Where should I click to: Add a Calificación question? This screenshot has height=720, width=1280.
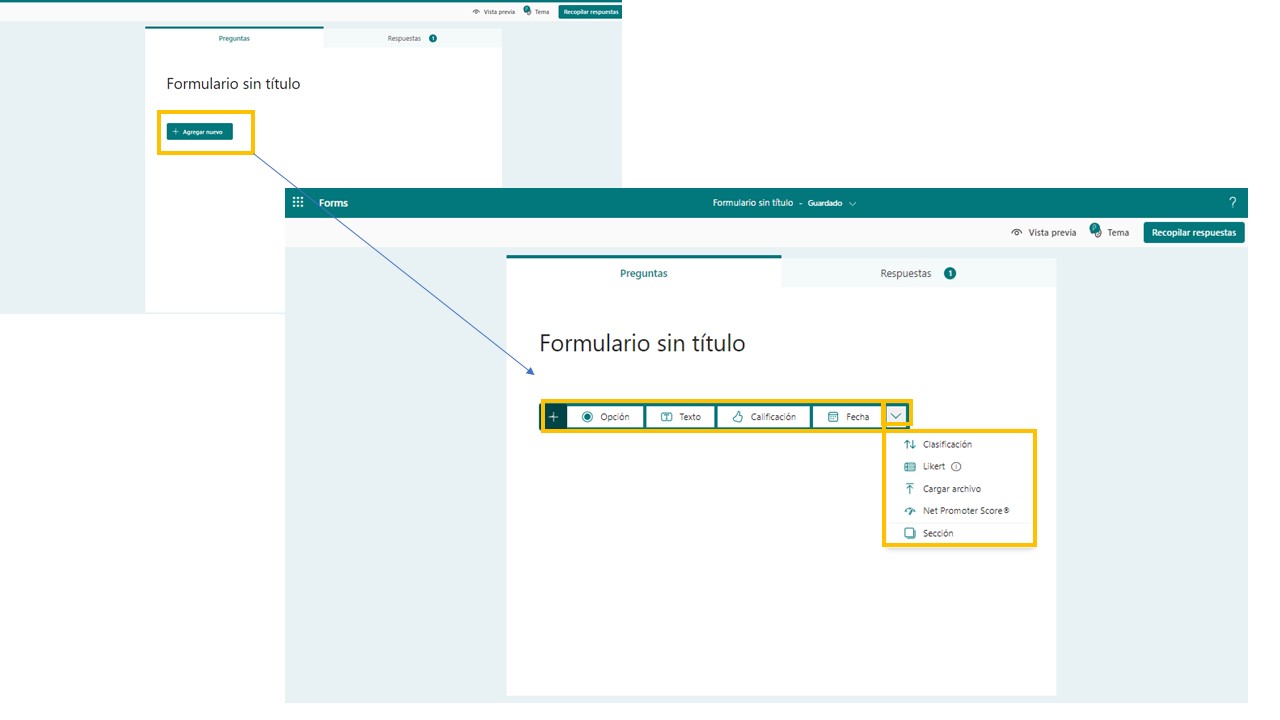pos(763,416)
